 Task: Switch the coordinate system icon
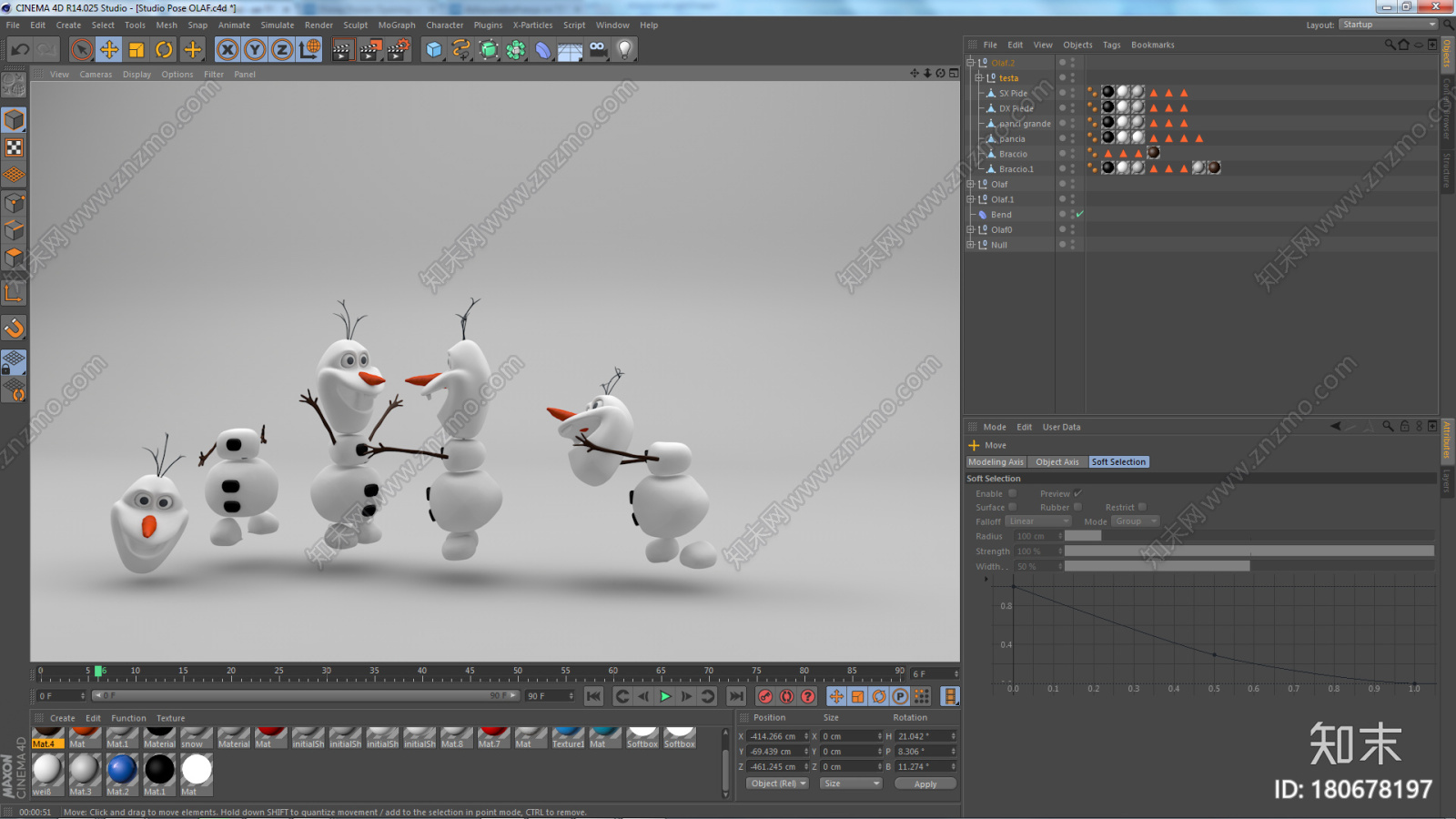(x=309, y=49)
